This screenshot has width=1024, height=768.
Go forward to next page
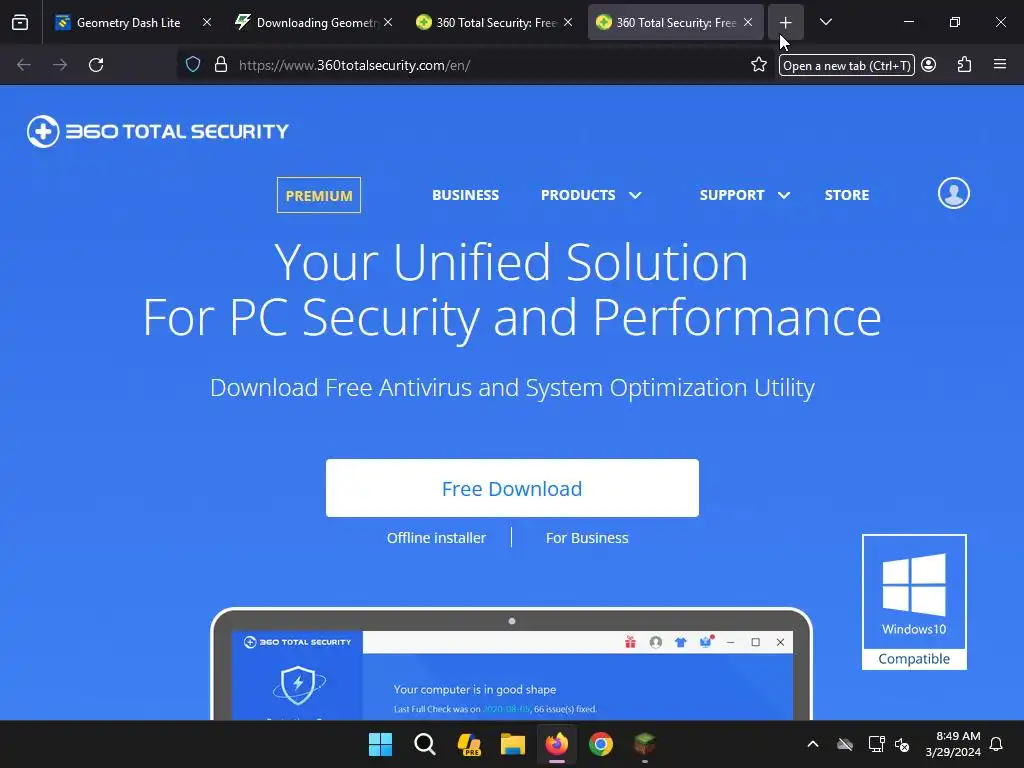pos(60,65)
